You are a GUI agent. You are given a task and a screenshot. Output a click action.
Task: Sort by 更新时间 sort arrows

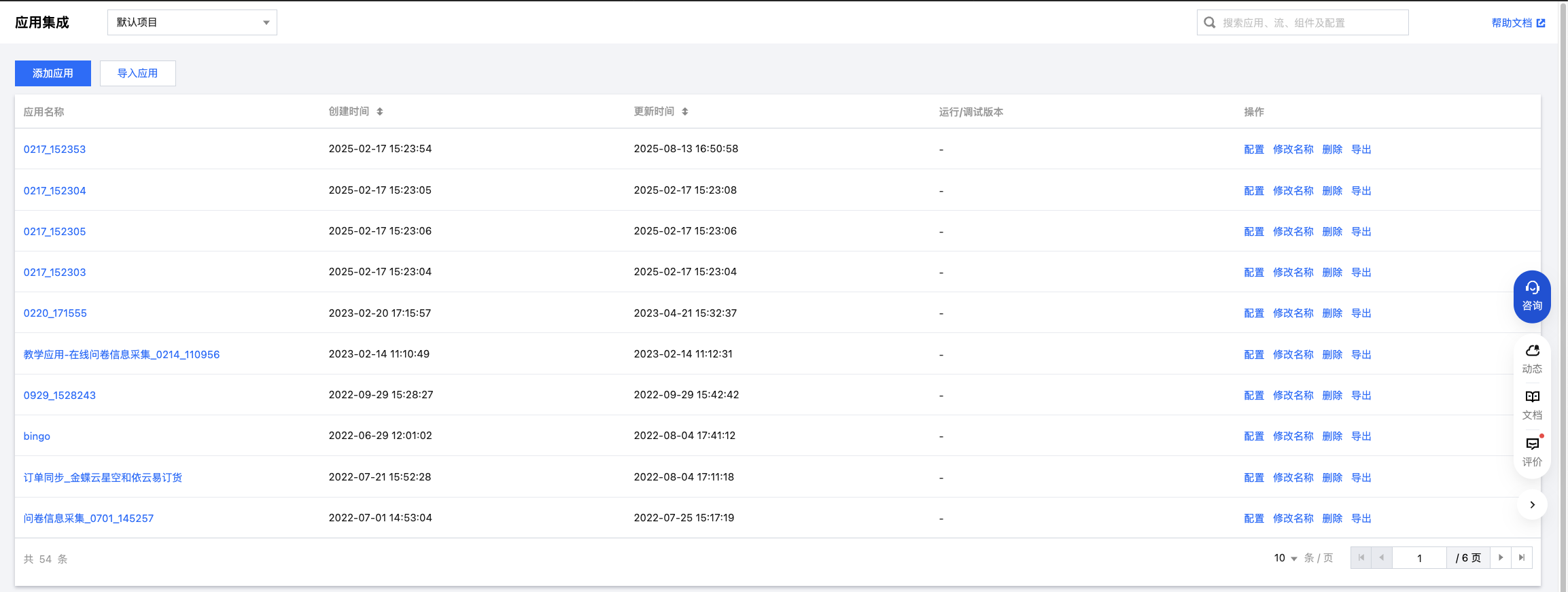pyautogui.click(x=685, y=111)
